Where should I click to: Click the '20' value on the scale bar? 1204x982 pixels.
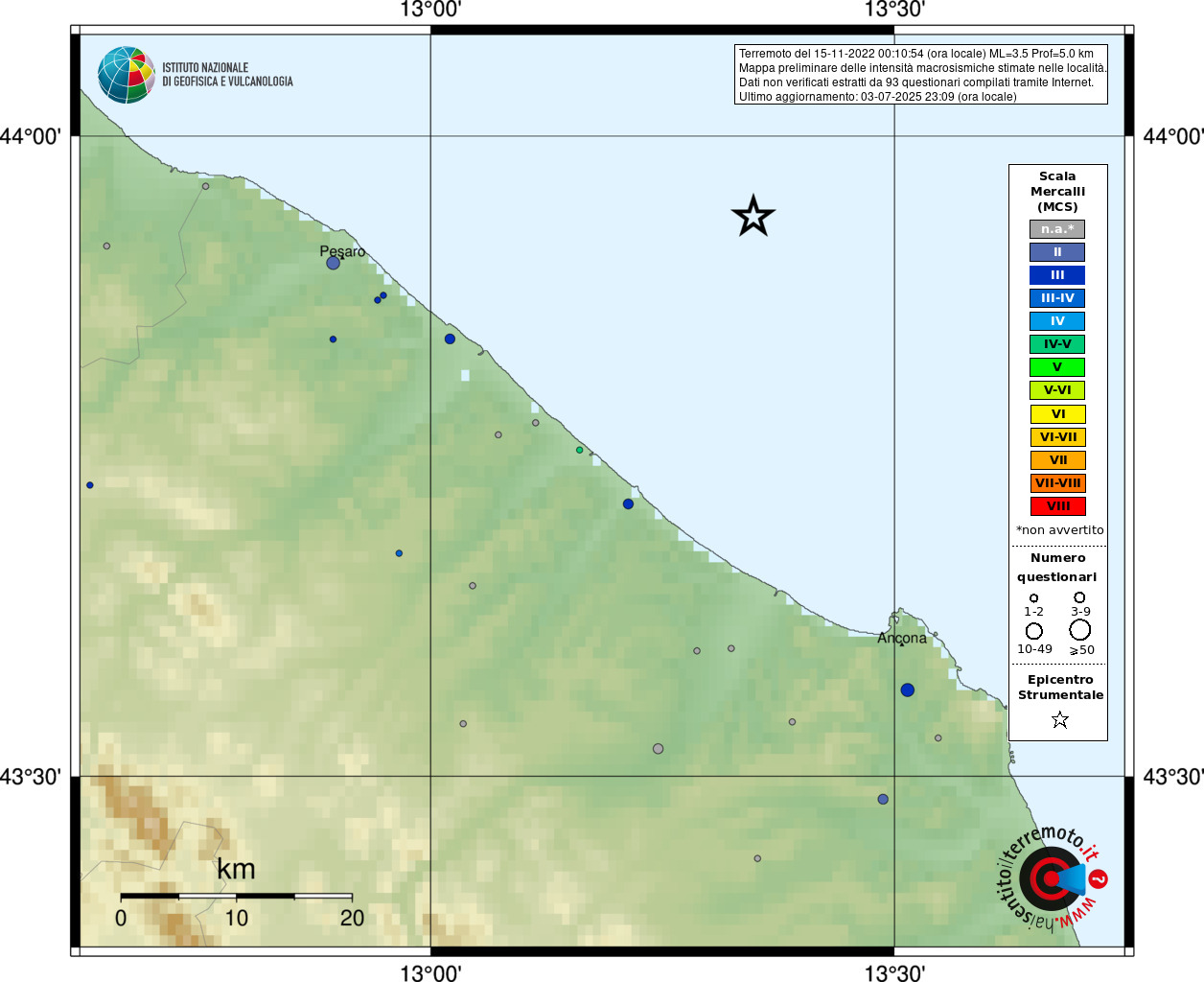tap(352, 919)
